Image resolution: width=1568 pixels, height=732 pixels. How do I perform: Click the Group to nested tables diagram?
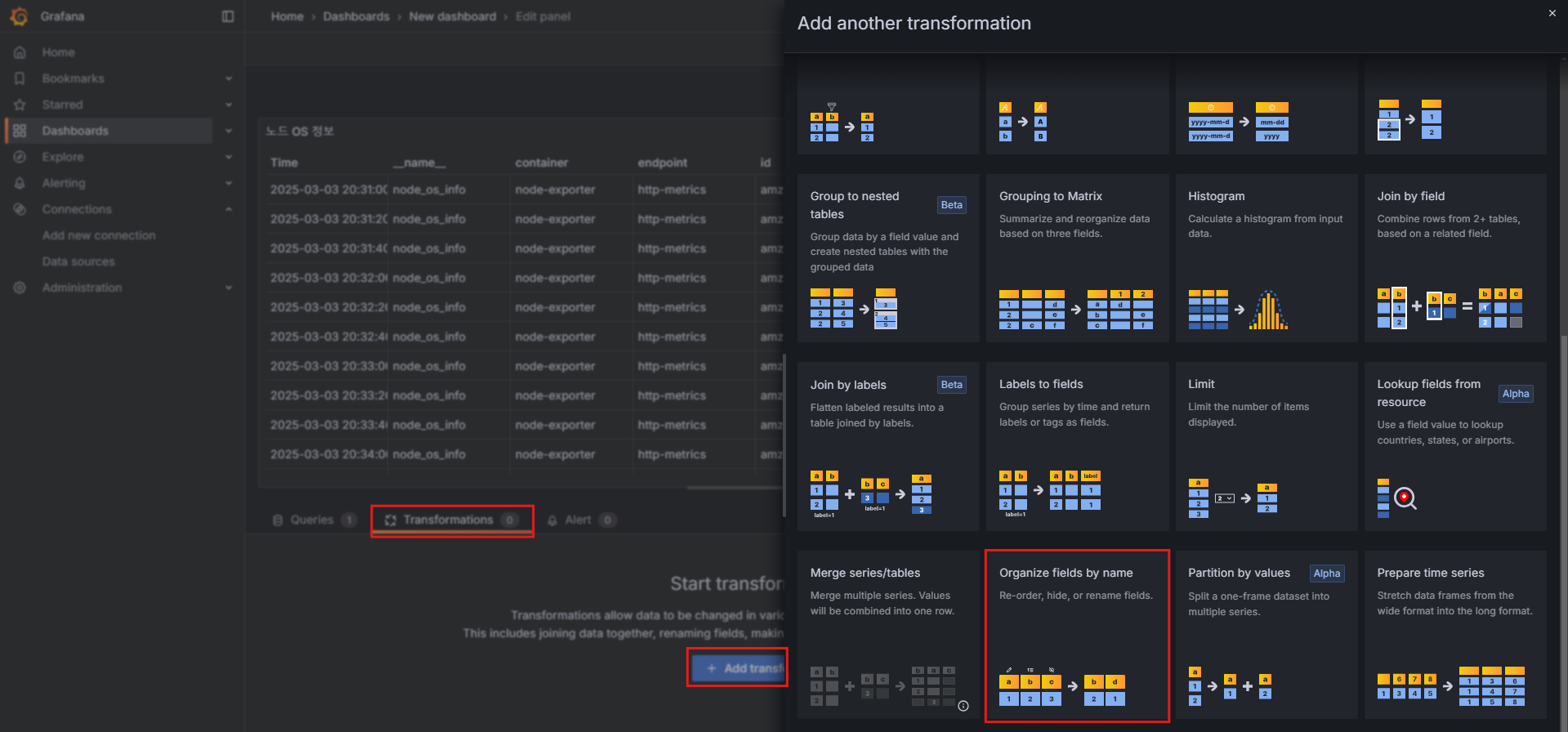coord(853,309)
